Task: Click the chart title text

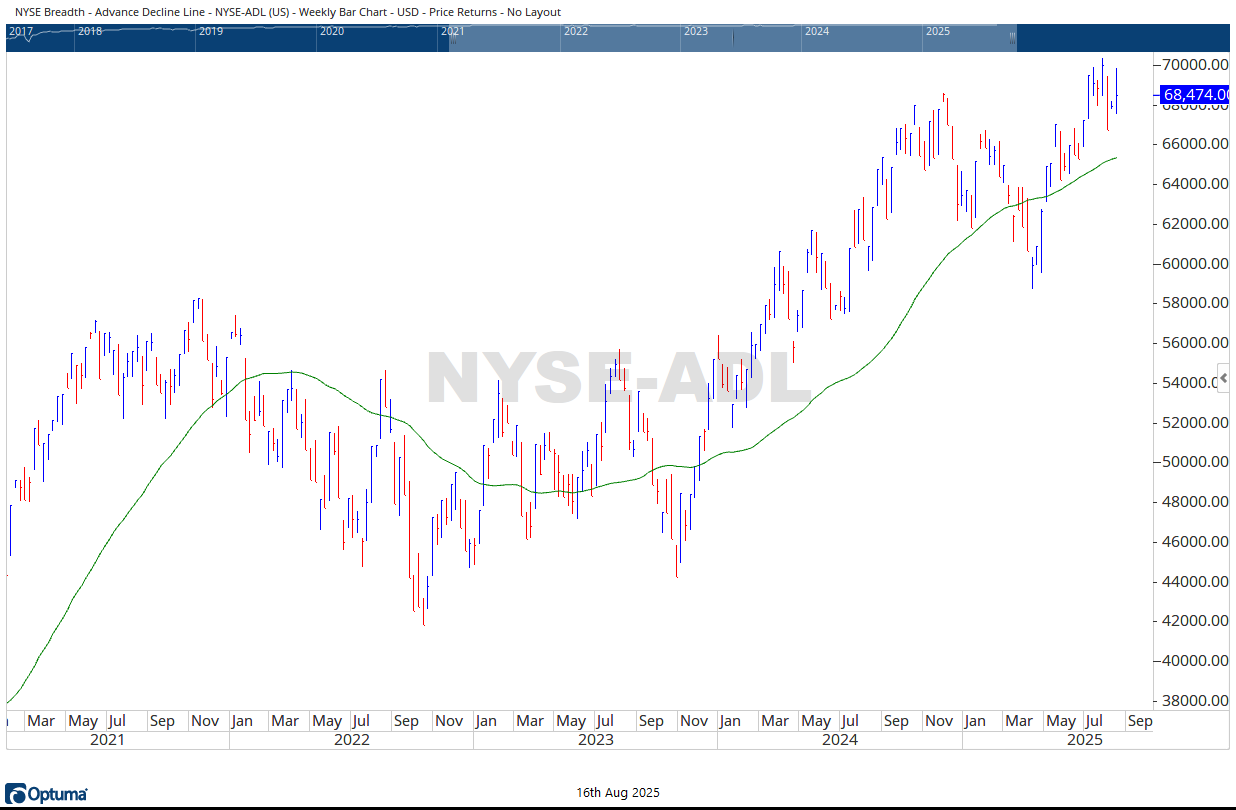Action: click(288, 12)
